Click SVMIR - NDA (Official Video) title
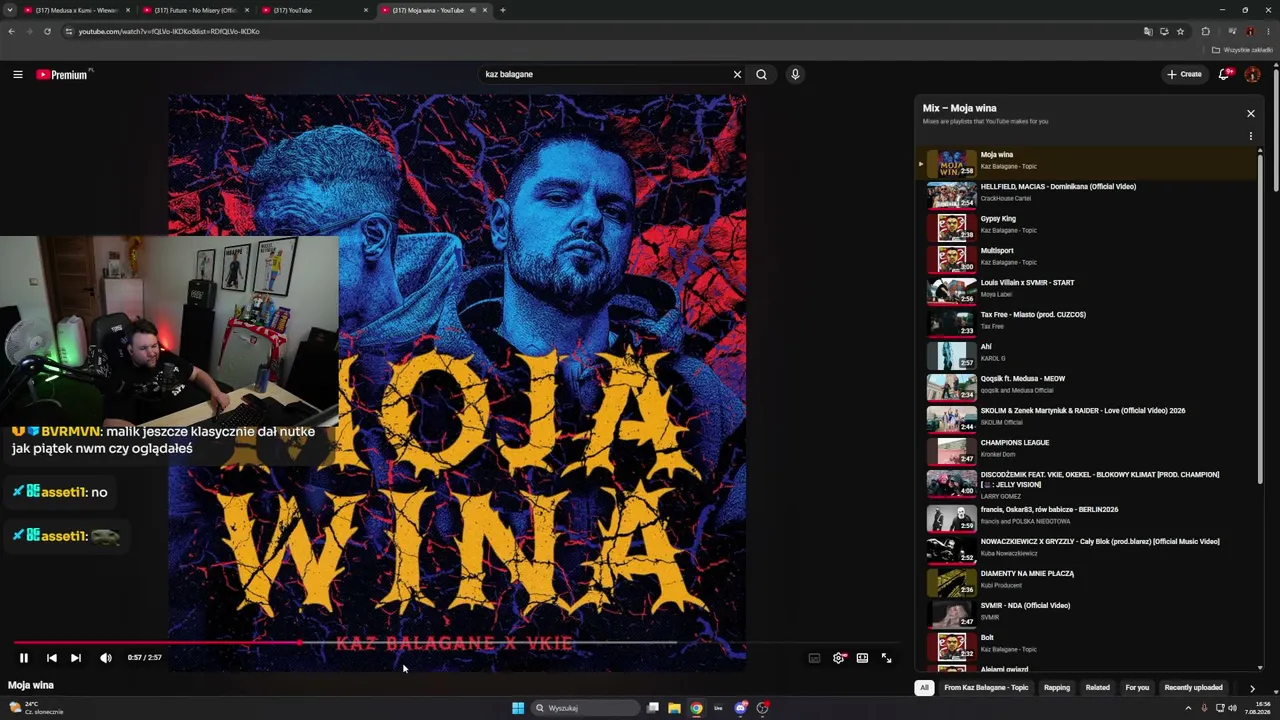 pyautogui.click(x=1025, y=606)
